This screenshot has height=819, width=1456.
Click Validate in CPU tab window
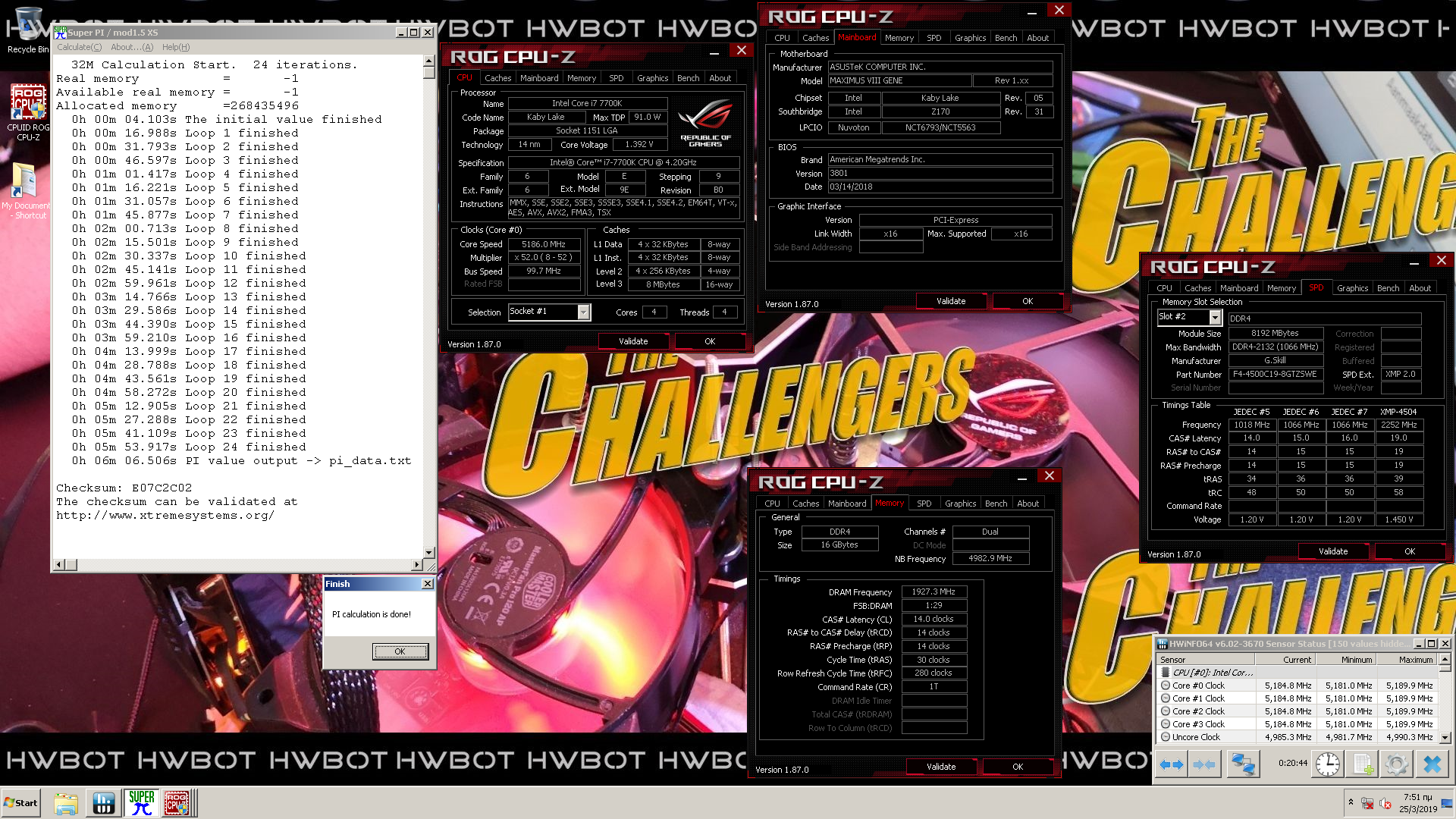633,341
